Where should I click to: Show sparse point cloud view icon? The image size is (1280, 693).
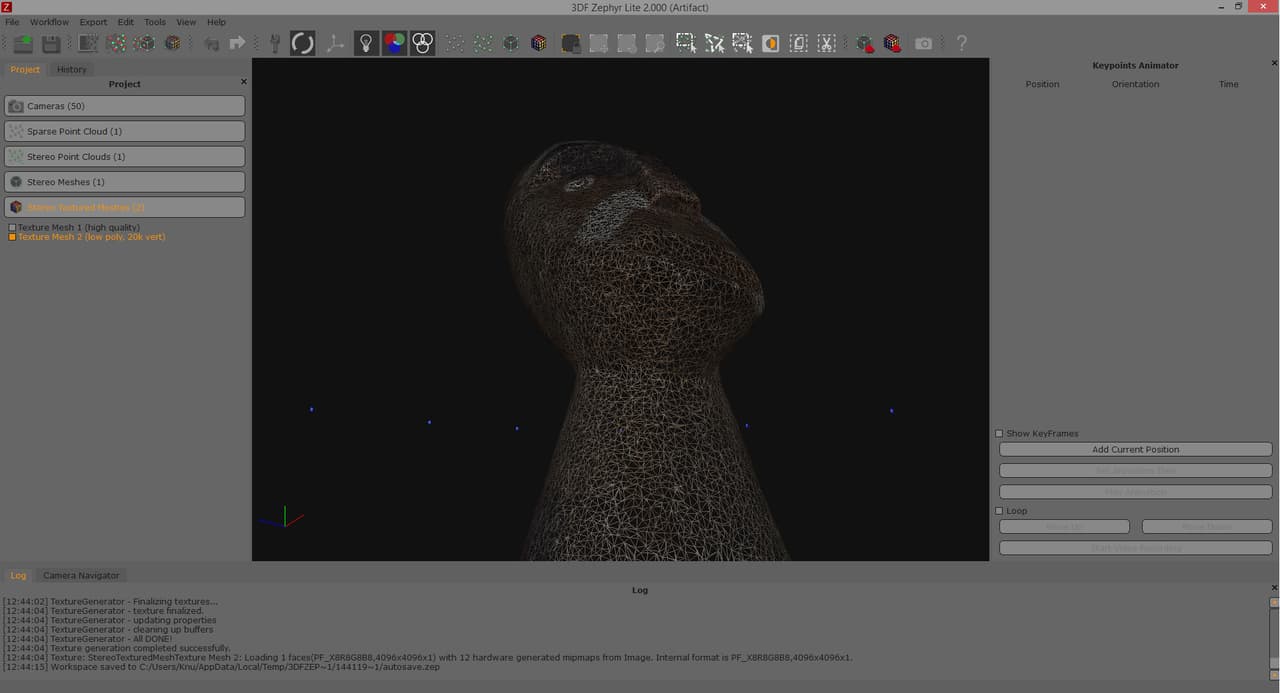(x=455, y=44)
